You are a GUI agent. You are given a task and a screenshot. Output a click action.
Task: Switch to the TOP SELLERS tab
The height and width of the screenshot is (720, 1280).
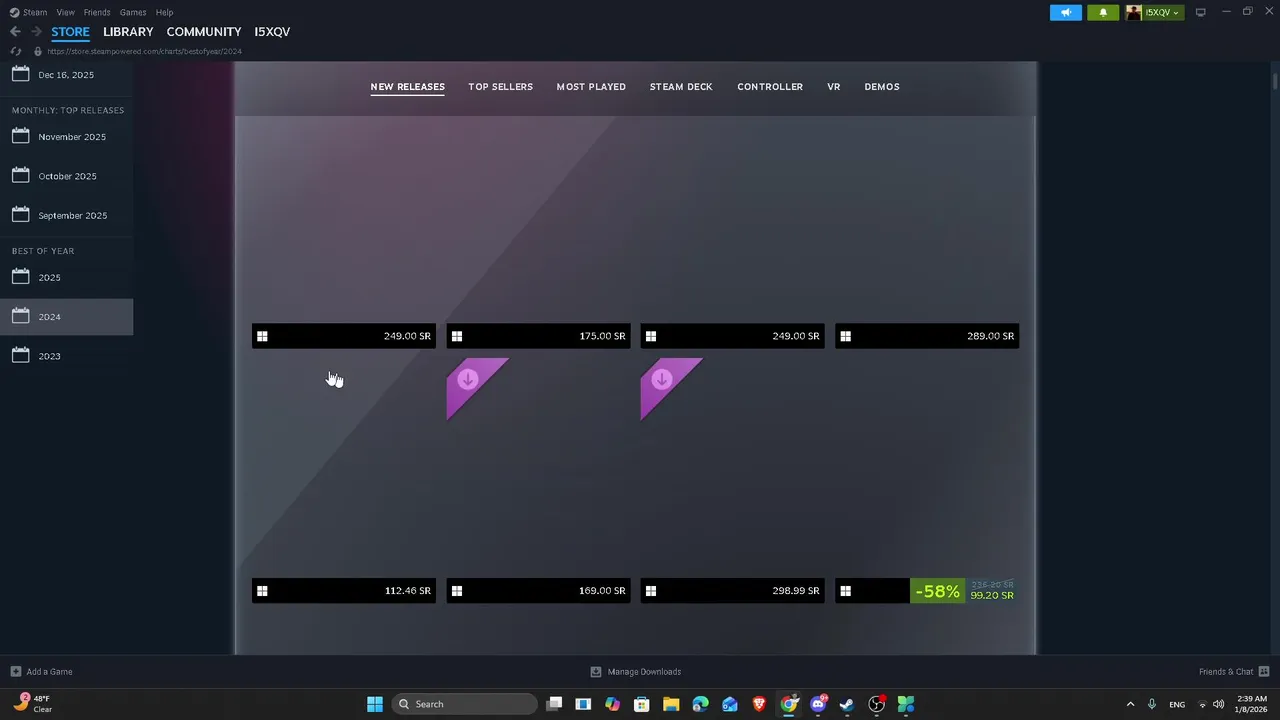[x=501, y=87]
